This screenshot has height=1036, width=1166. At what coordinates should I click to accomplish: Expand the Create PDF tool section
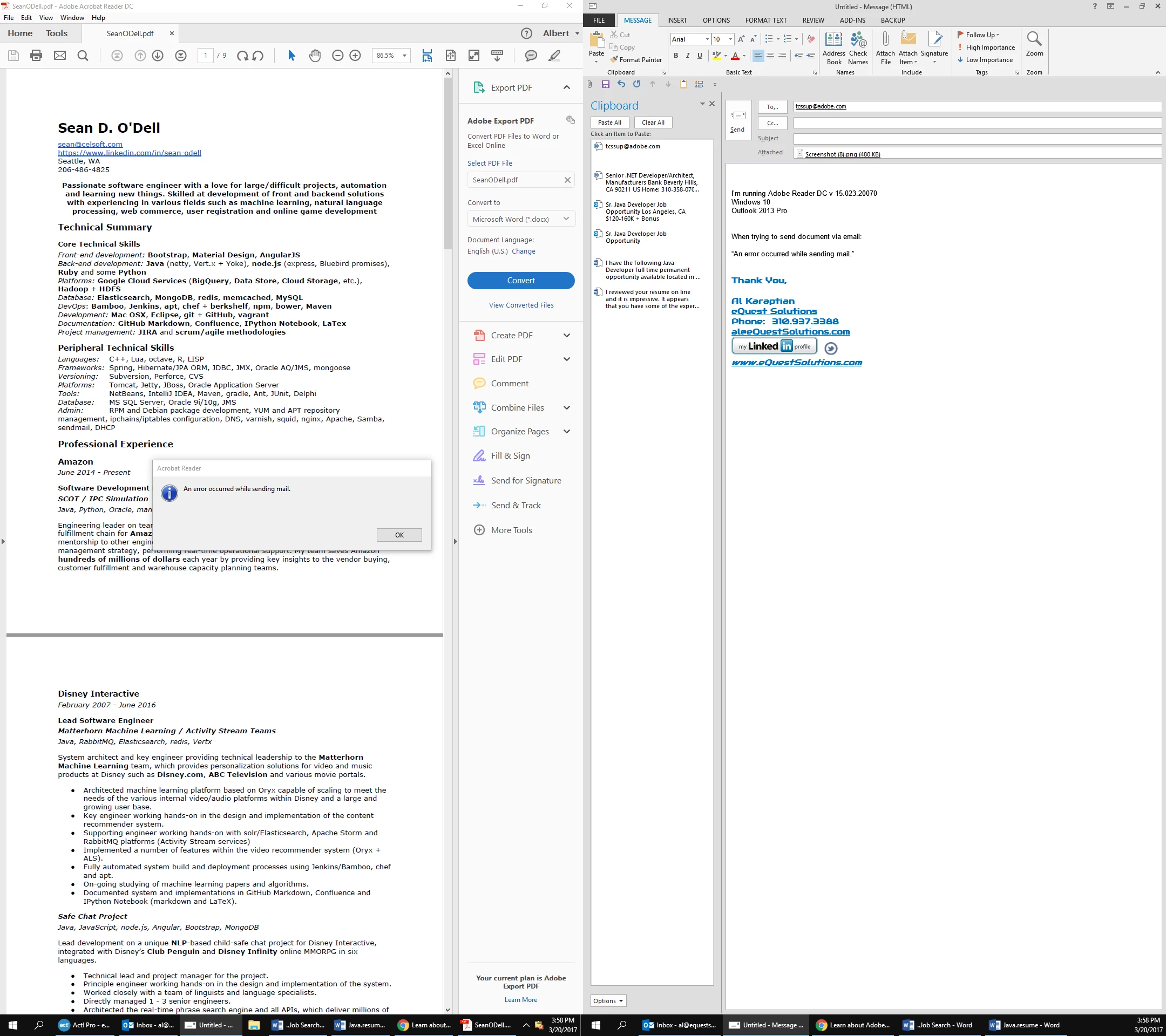566,335
